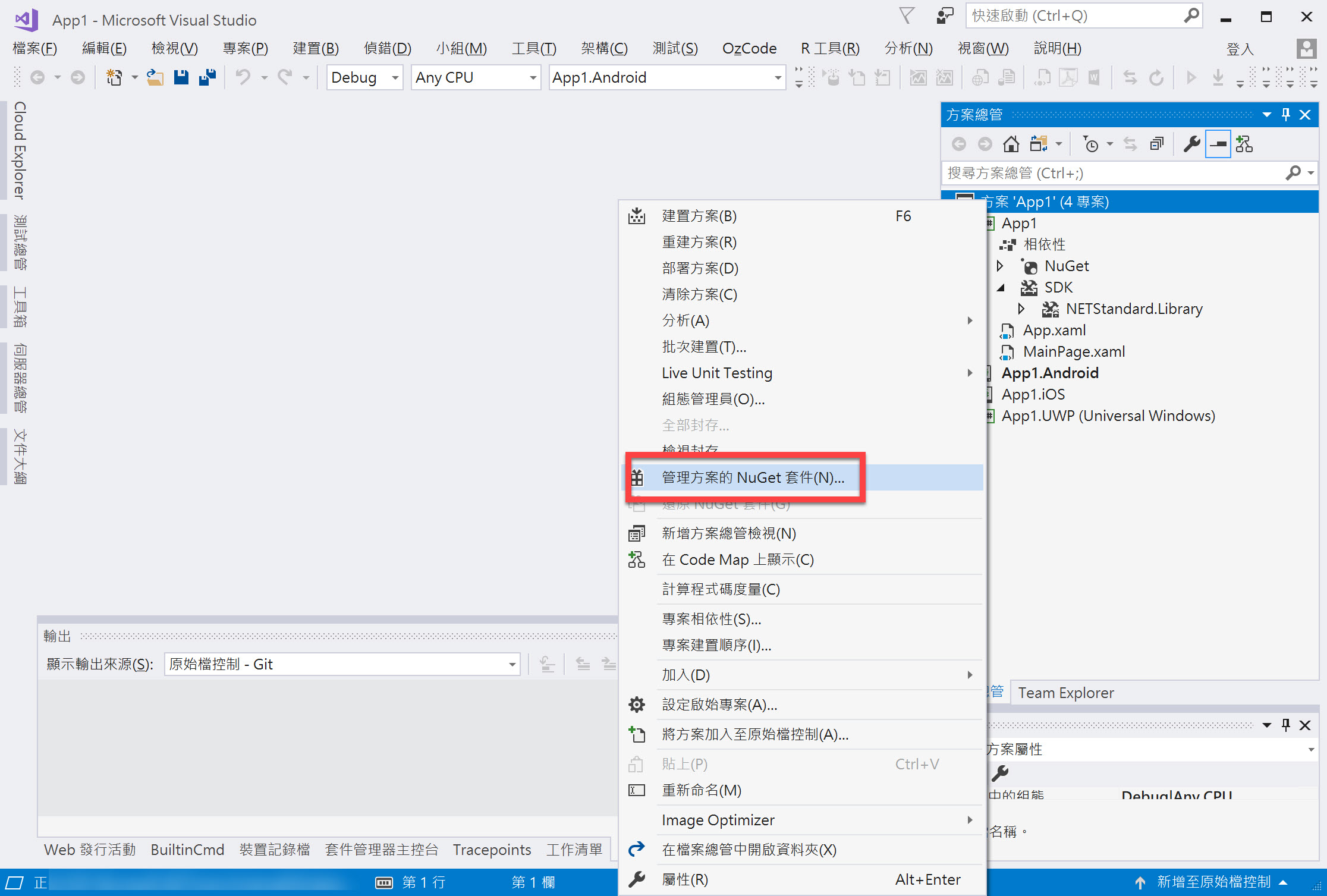The height and width of the screenshot is (896, 1327).
Task: Open the Any CPU platform dropdown
Action: point(476,77)
